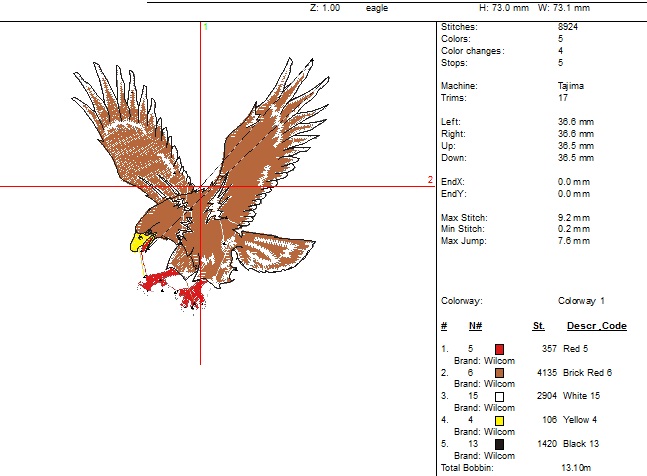Click the 'St.' column header

pyautogui.click(x=538, y=326)
